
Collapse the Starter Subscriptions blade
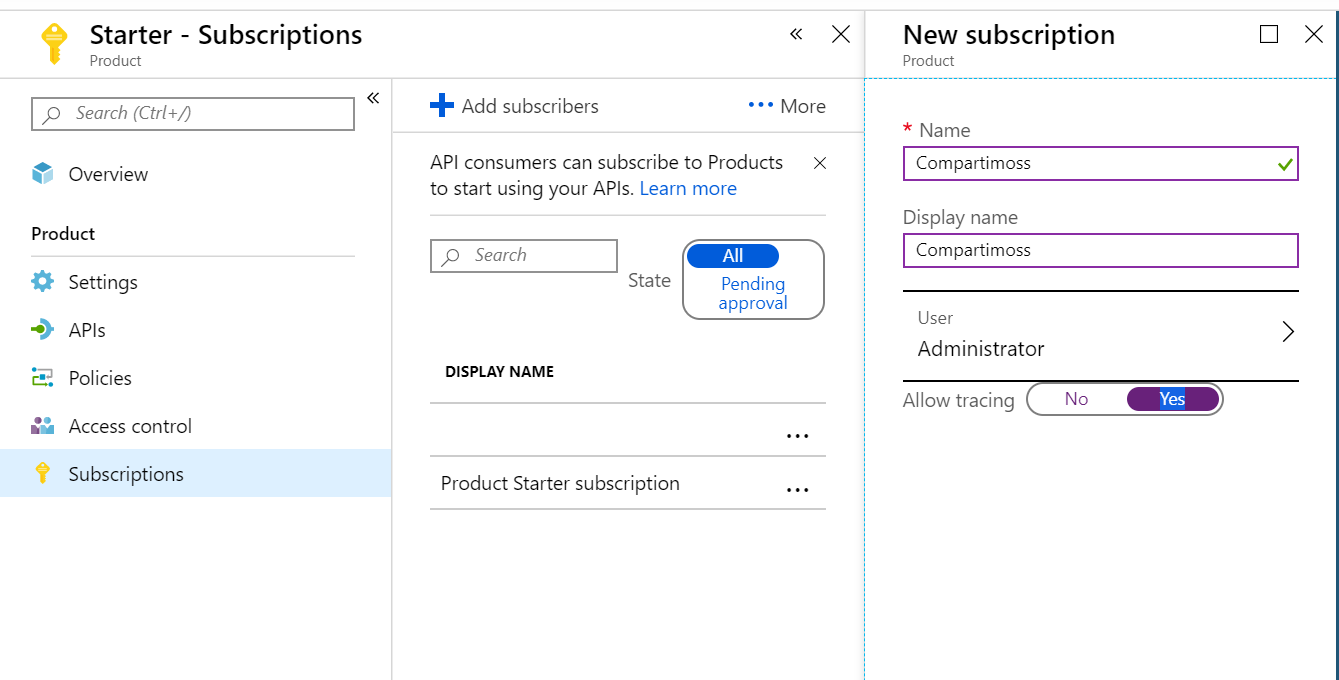click(796, 35)
